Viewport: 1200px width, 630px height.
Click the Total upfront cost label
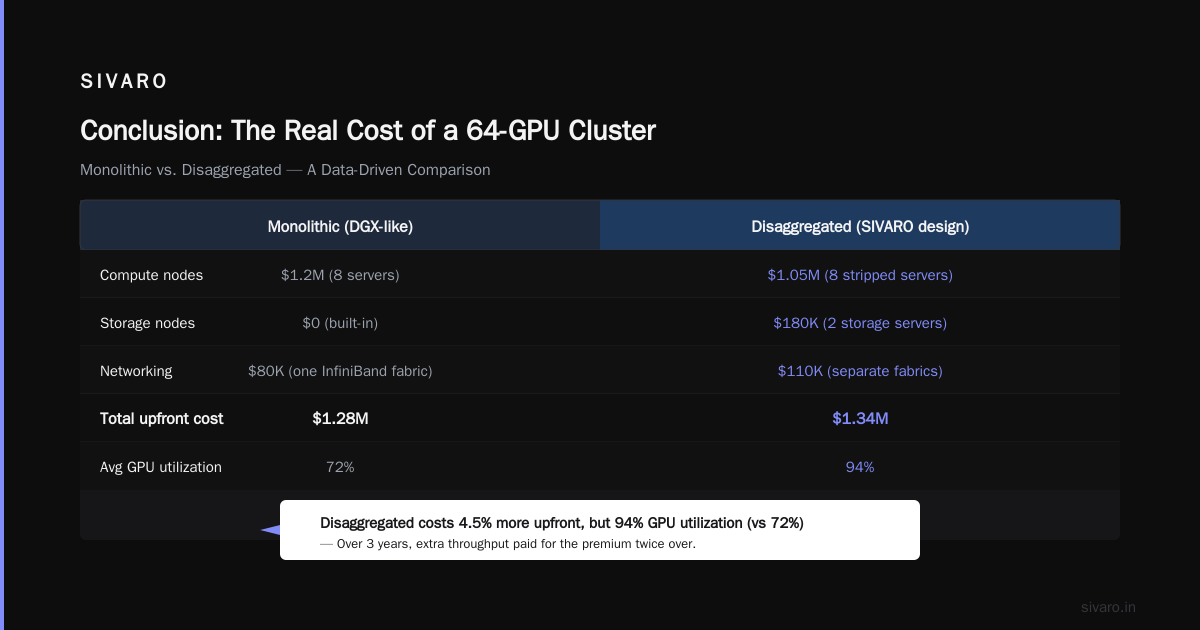[162, 418]
